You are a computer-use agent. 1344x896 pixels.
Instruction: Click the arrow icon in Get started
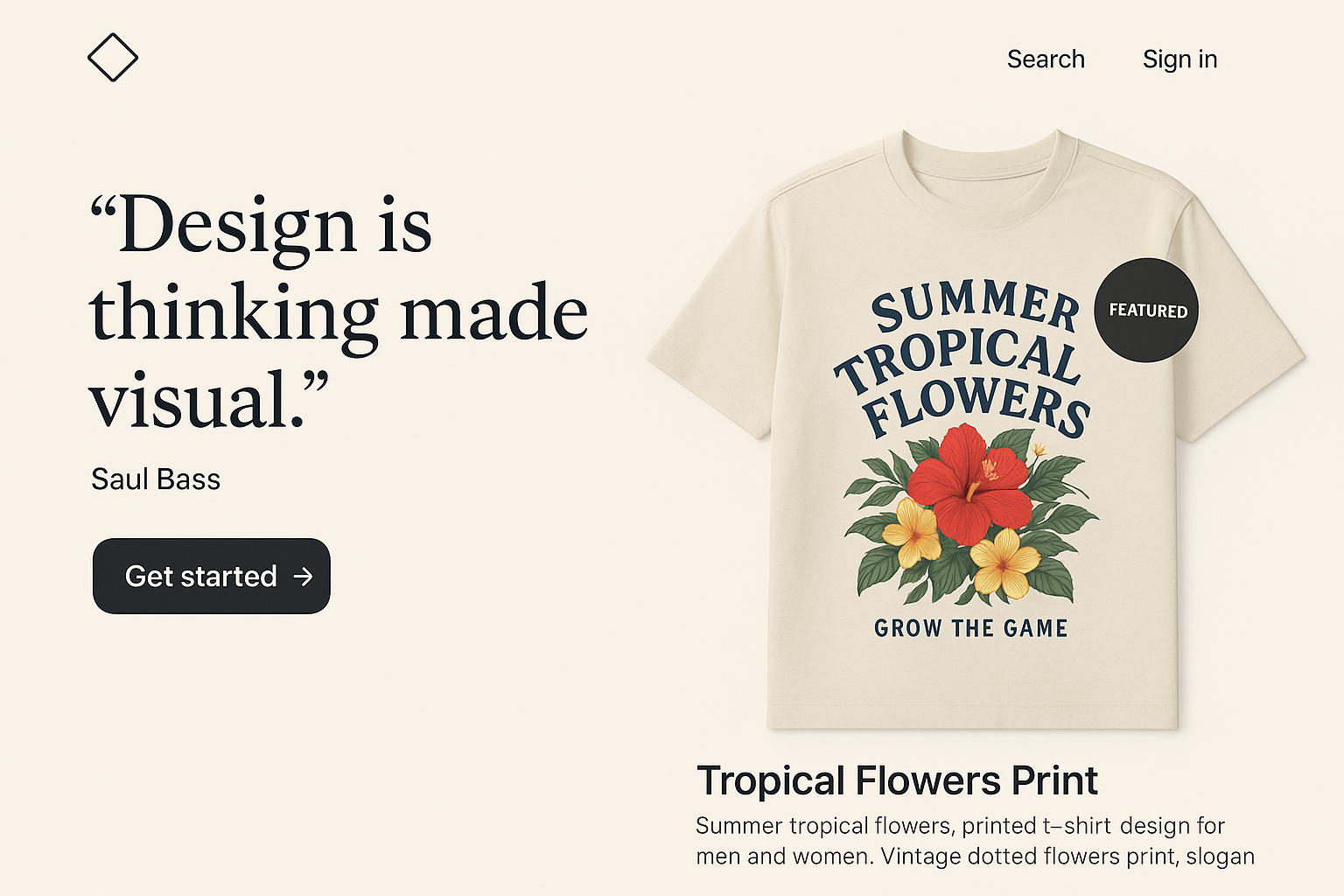coord(303,577)
